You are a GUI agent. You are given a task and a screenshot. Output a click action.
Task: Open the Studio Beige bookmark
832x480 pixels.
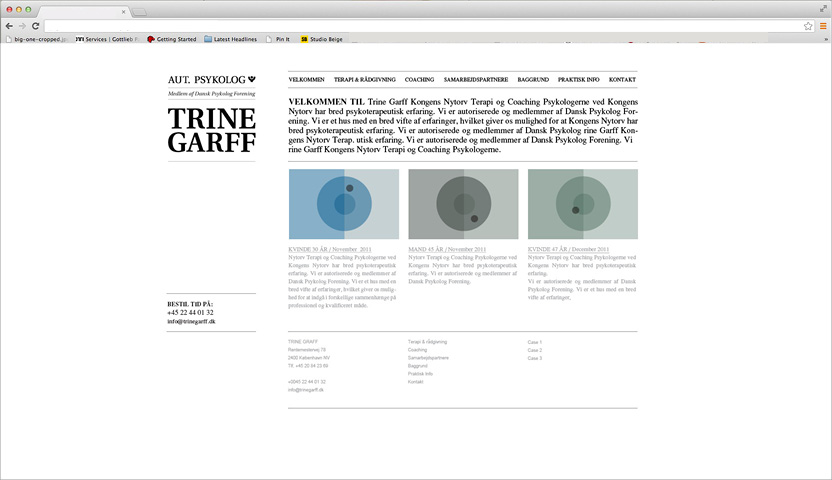coord(322,39)
